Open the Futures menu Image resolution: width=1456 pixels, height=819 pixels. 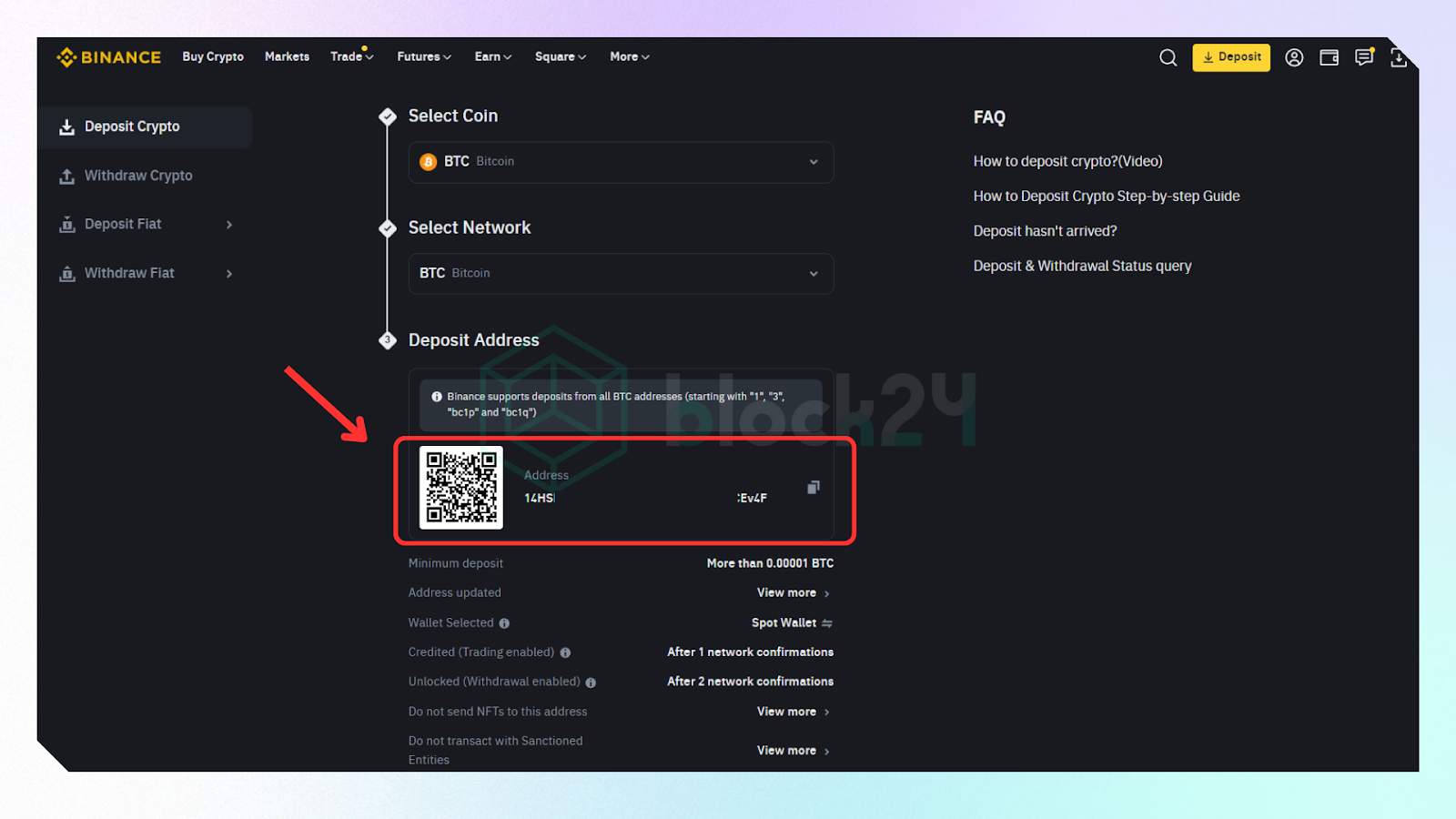point(423,56)
